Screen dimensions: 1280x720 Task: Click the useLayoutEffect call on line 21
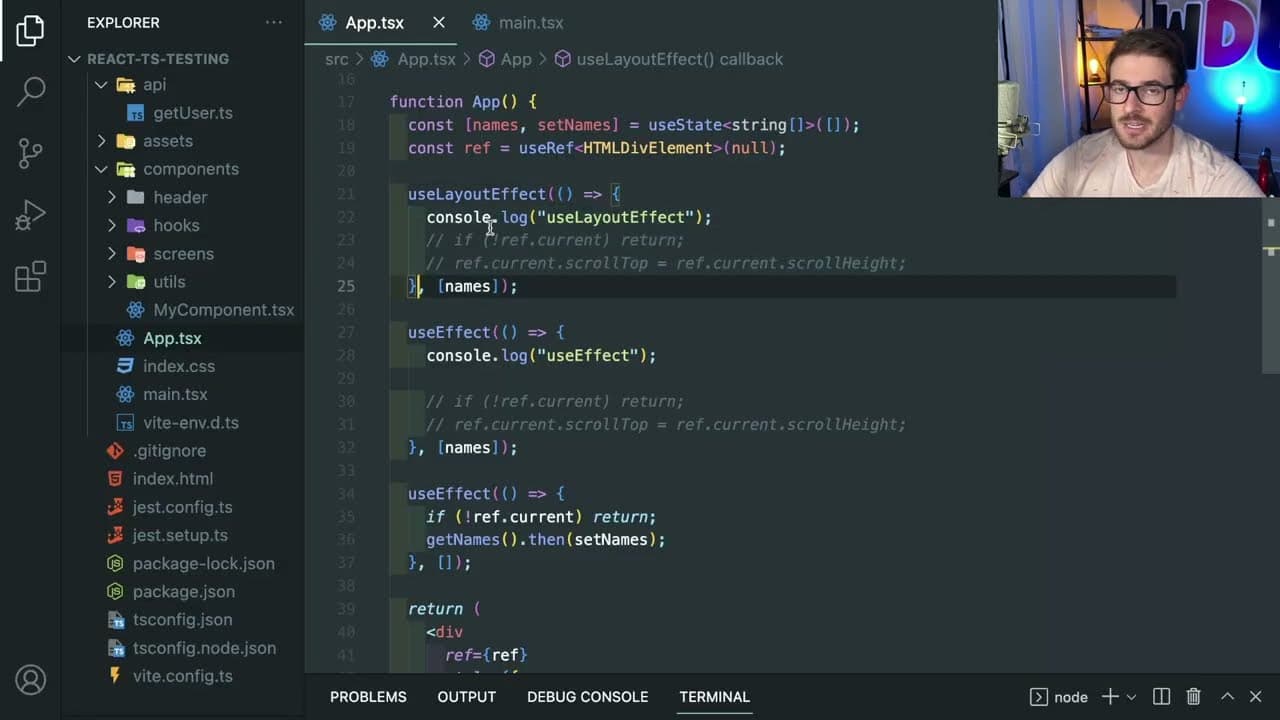click(477, 194)
